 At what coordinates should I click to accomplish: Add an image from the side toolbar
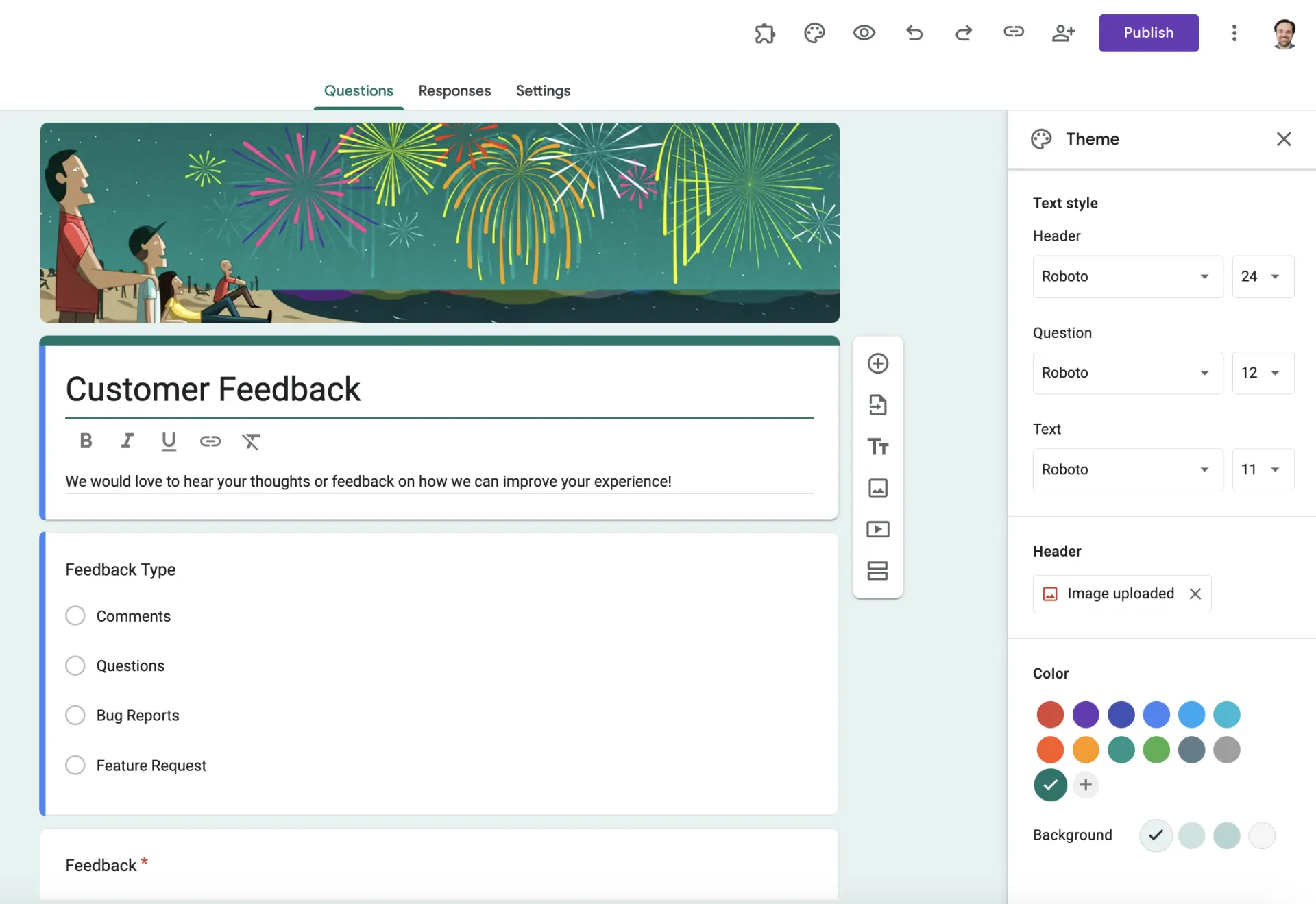coord(878,488)
